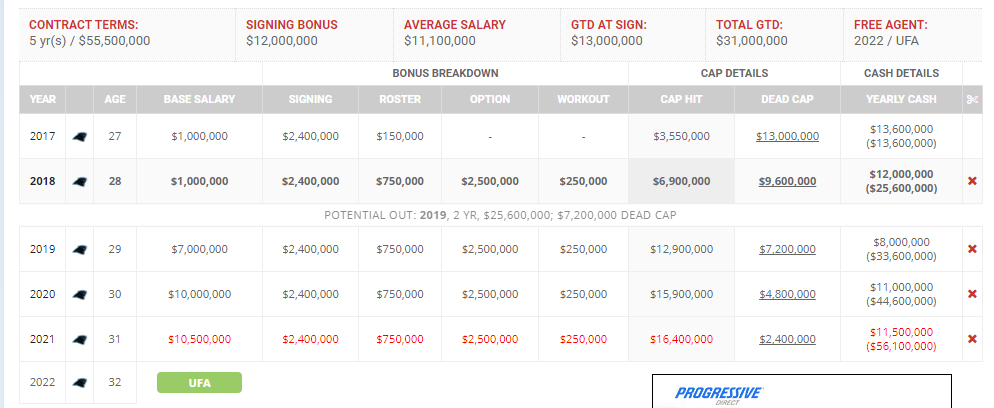Open the $4,800,000 dead cap link
Image resolution: width=994 pixels, height=408 pixels.
787,294
